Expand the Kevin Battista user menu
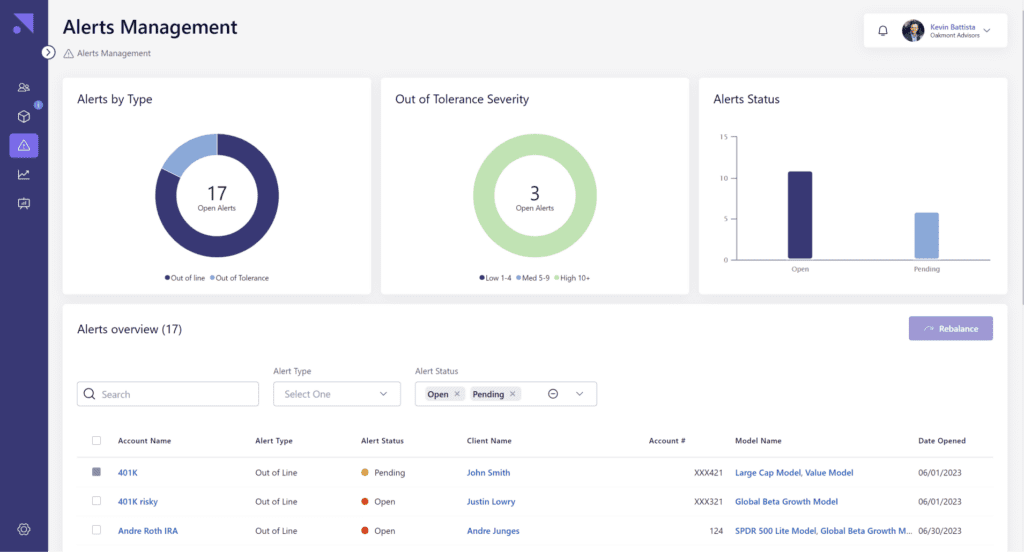 click(x=987, y=31)
